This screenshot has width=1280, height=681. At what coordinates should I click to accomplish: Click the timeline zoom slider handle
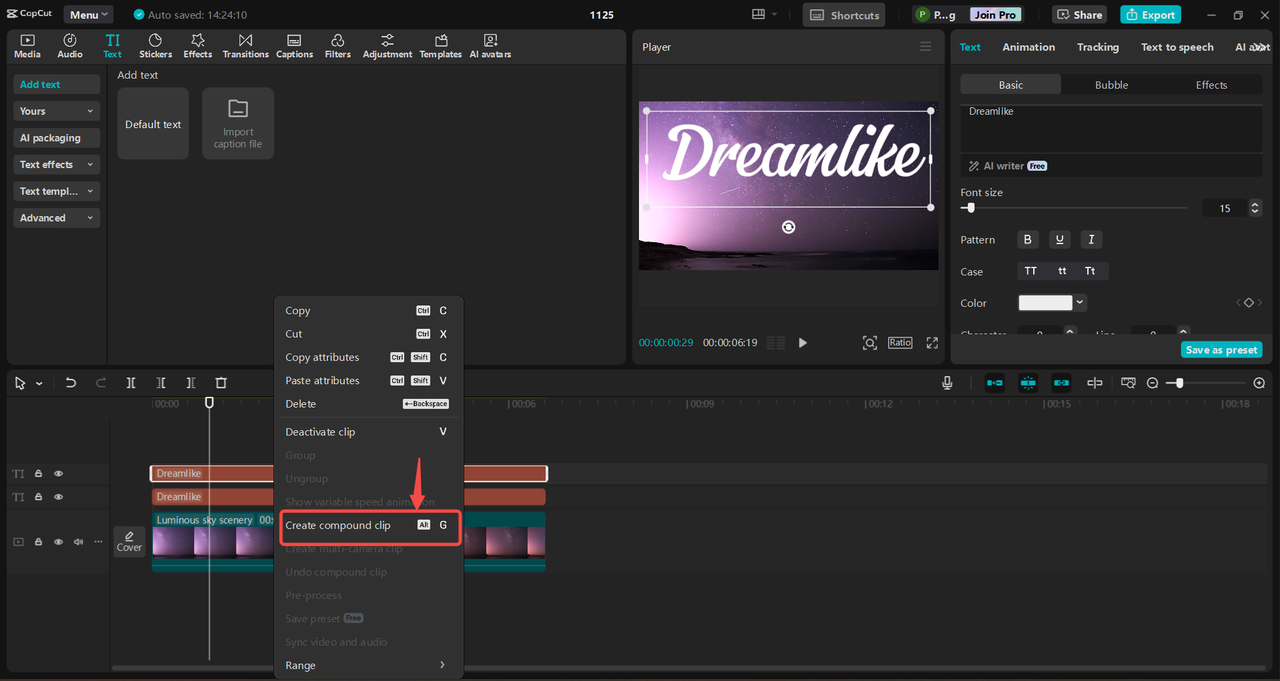coord(1180,383)
